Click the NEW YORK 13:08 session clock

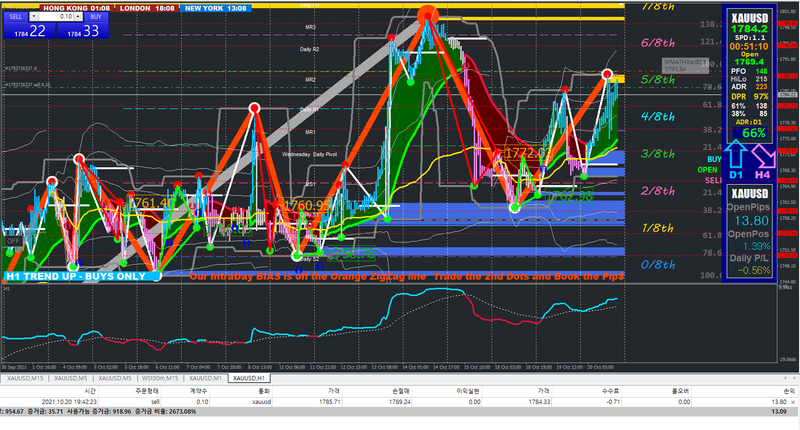click(215, 8)
